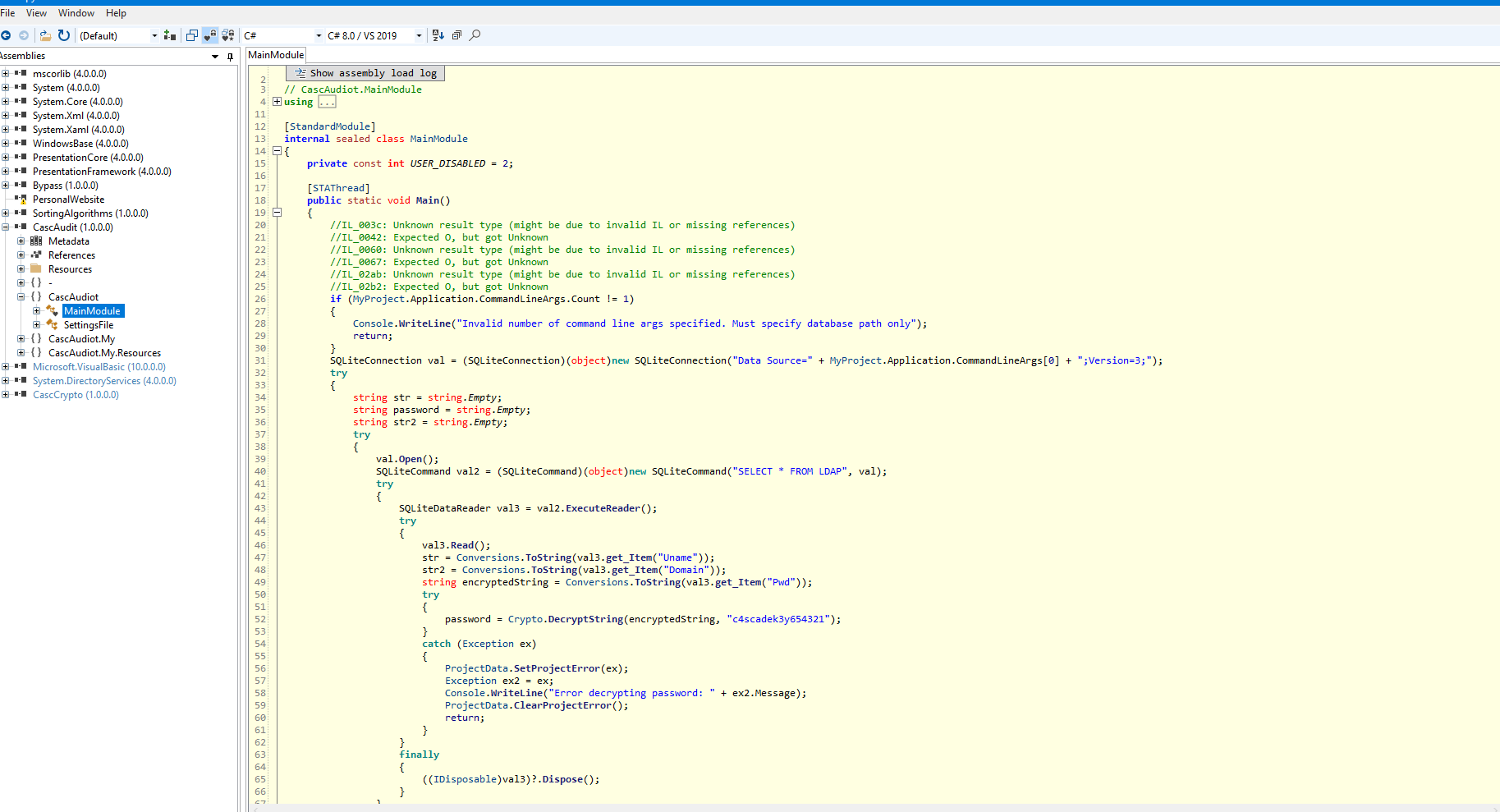Viewport: 1500px width, 812px height.
Task: Open Search with magnifier icon
Action: pyautogui.click(x=475, y=35)
